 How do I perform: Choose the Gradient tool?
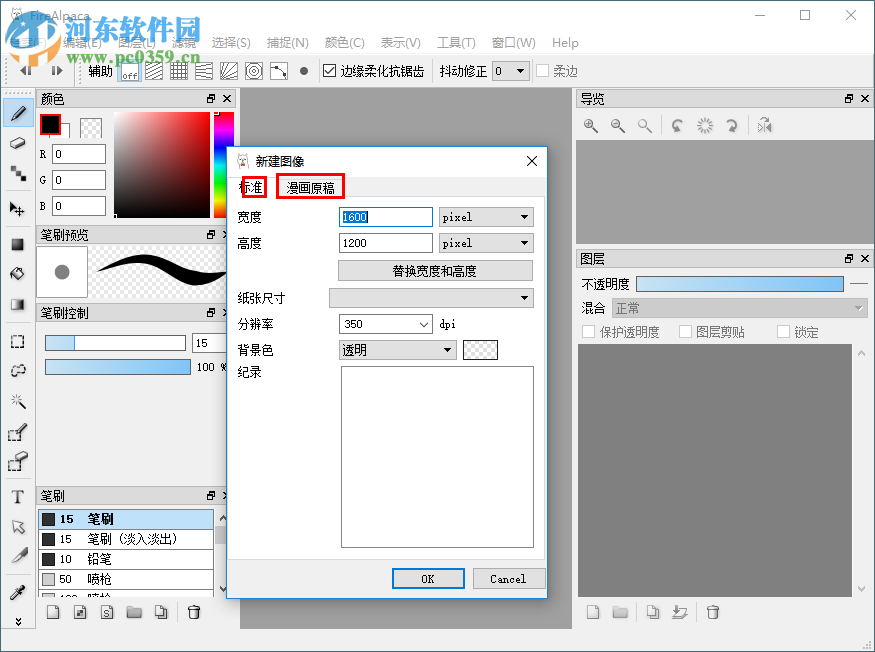pyautogui.click(x=18, y=302)
